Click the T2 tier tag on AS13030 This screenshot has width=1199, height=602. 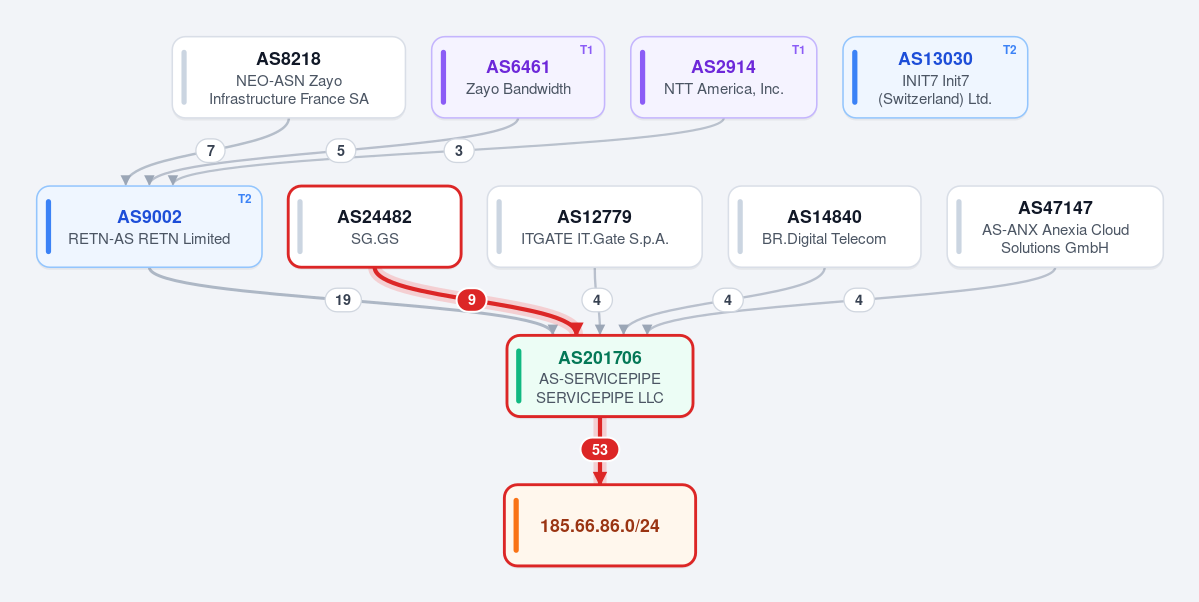(1009, 50)
